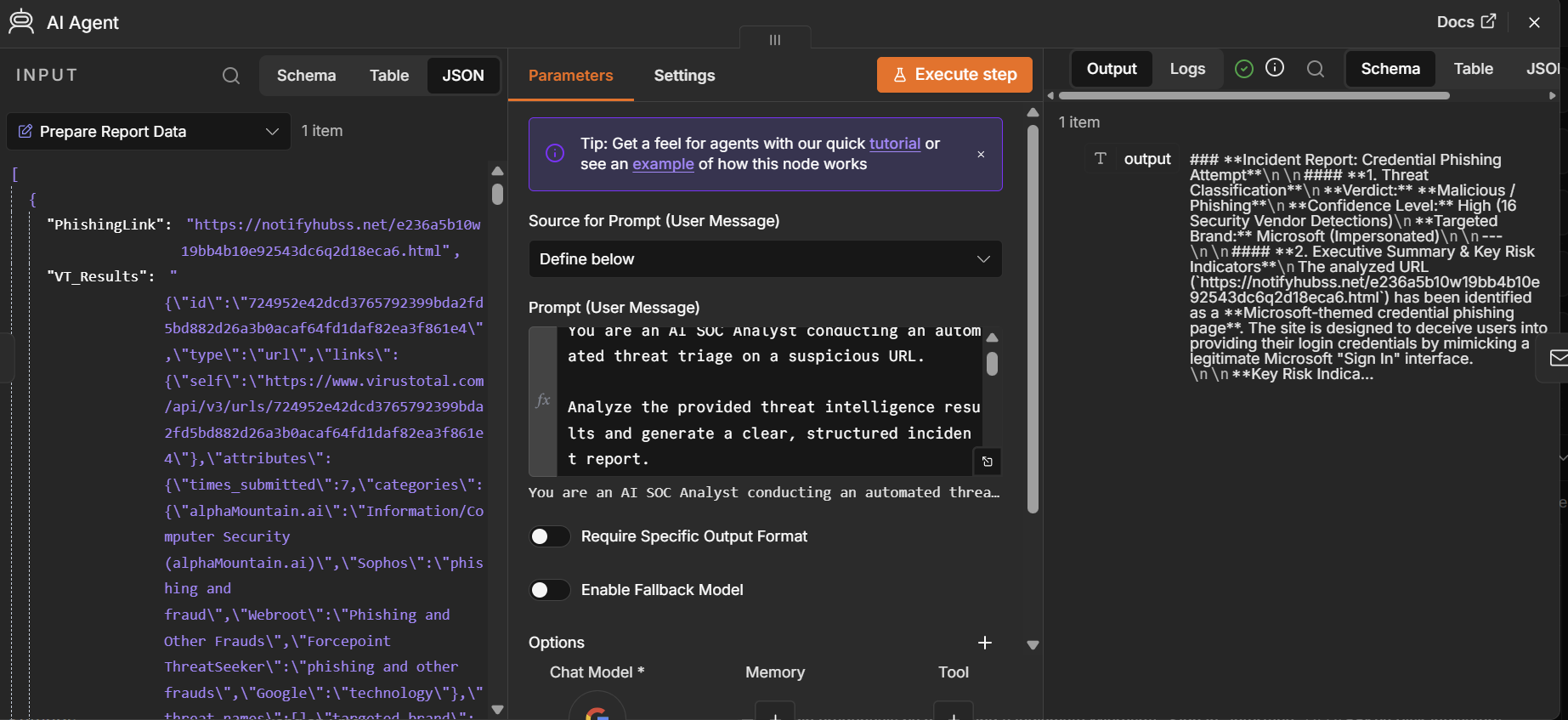Follow the tutorial link in the tip
Screen dimensions: 1568x720
point(895,144)
